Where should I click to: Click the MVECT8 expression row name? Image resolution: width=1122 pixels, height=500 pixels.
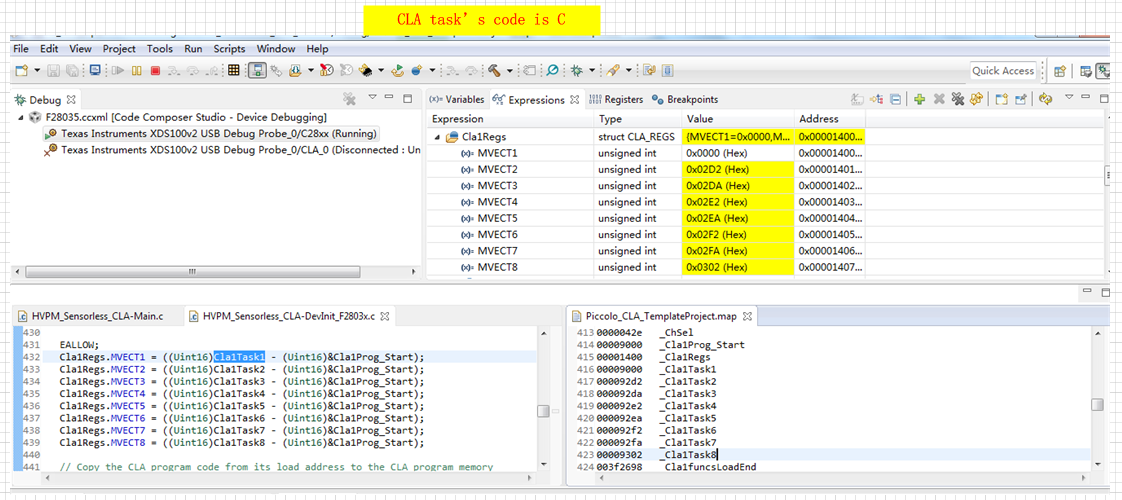497,268
